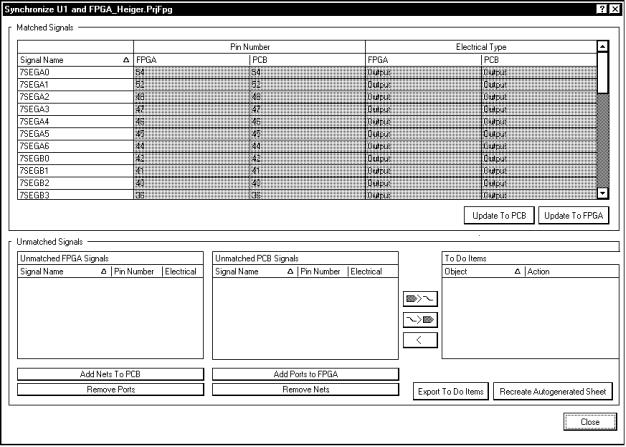Image resolution: width=626 pixels, height=447 pixels.
Task: Click FPGA electrical type cell of 7SEGB1
Action: tap(423, 171)
